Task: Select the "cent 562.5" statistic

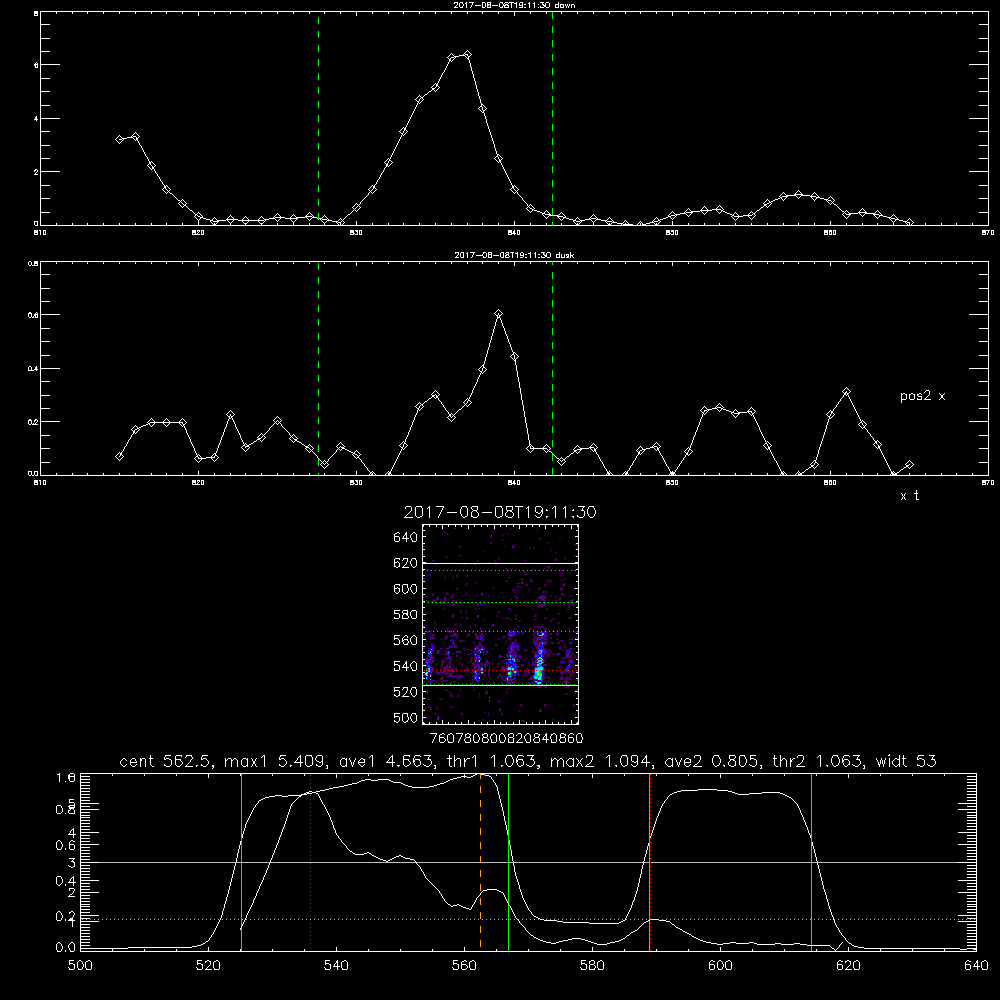Action: 165,761
